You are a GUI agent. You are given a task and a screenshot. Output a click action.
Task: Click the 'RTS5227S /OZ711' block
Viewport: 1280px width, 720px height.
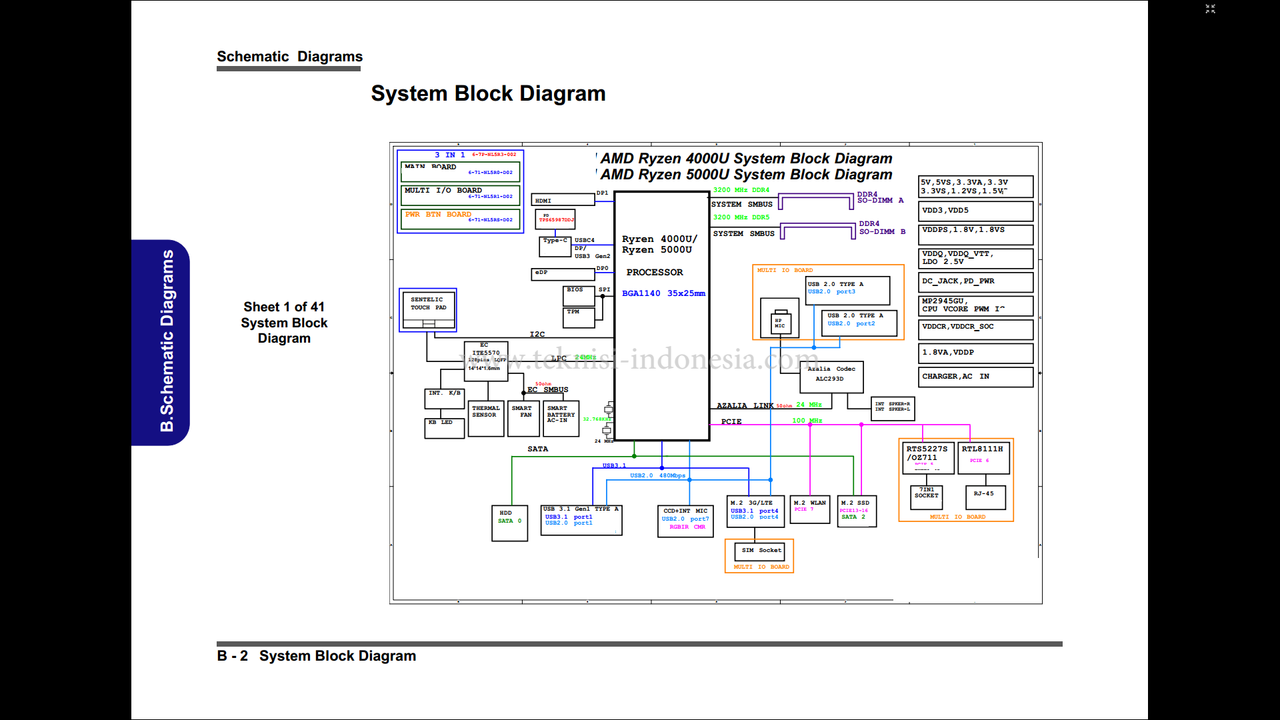point(927,457)
